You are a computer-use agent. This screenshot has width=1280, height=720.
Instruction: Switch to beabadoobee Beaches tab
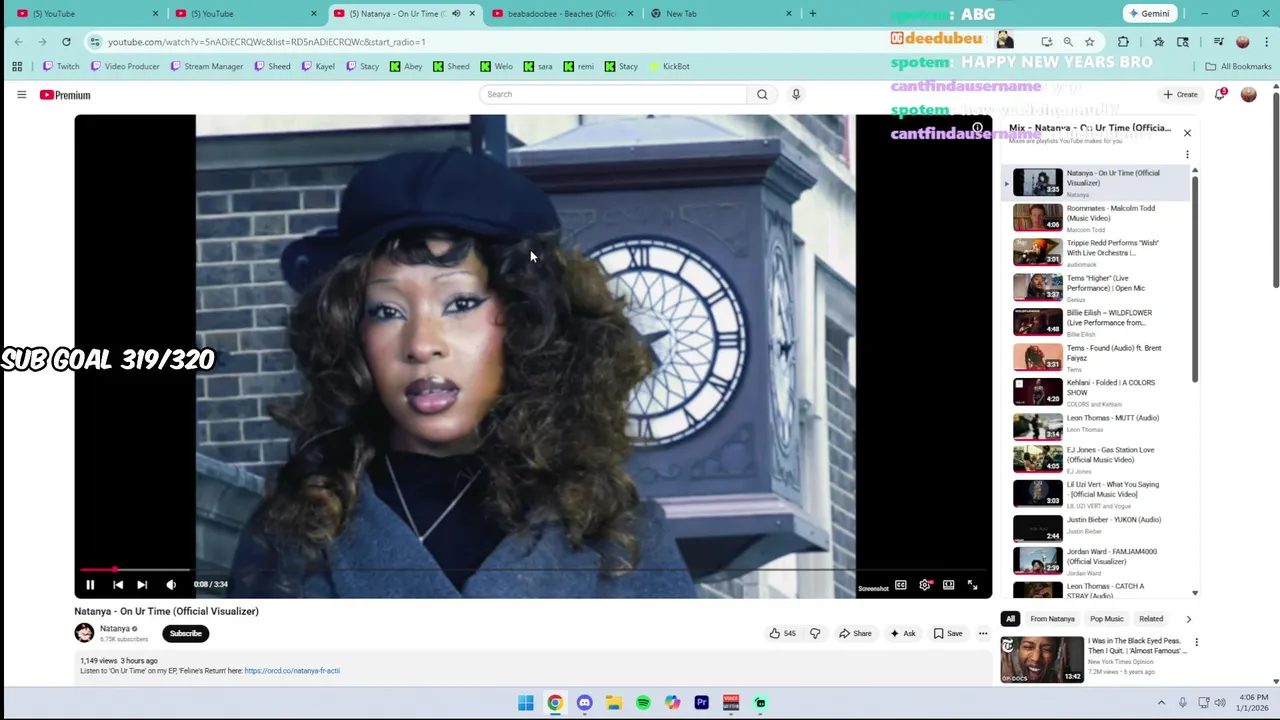coord(560,14)
